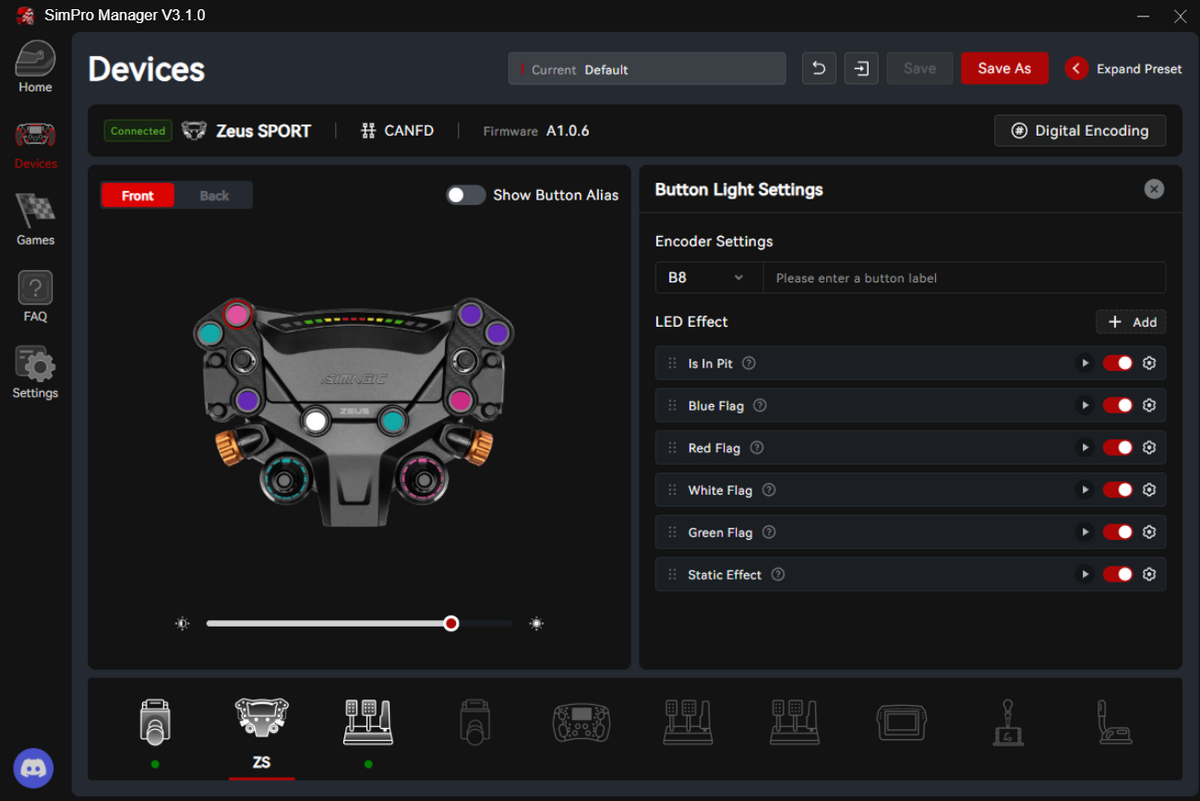Open settings gear for Green Flag
This screenshot has height=801, width=1200.
1149,532
